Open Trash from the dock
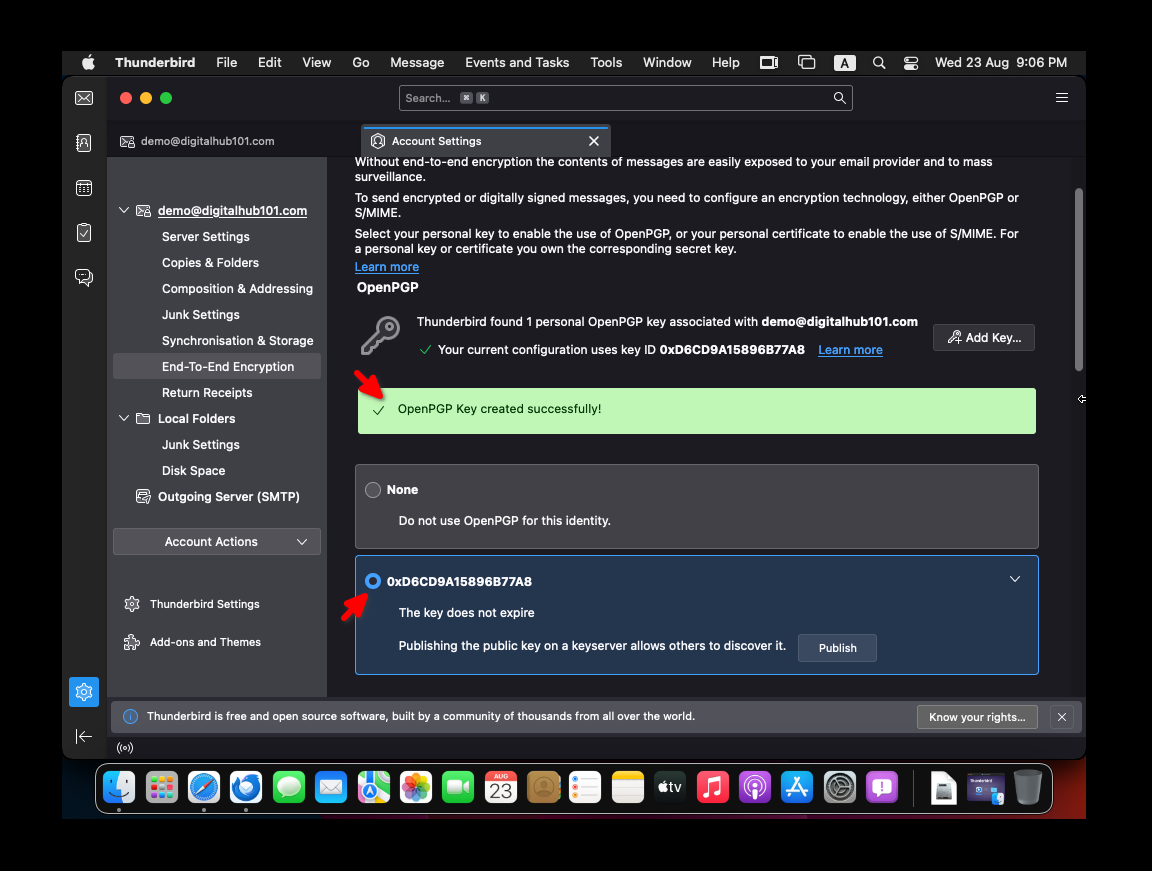1152x871 pixels. pos(1028,788)
